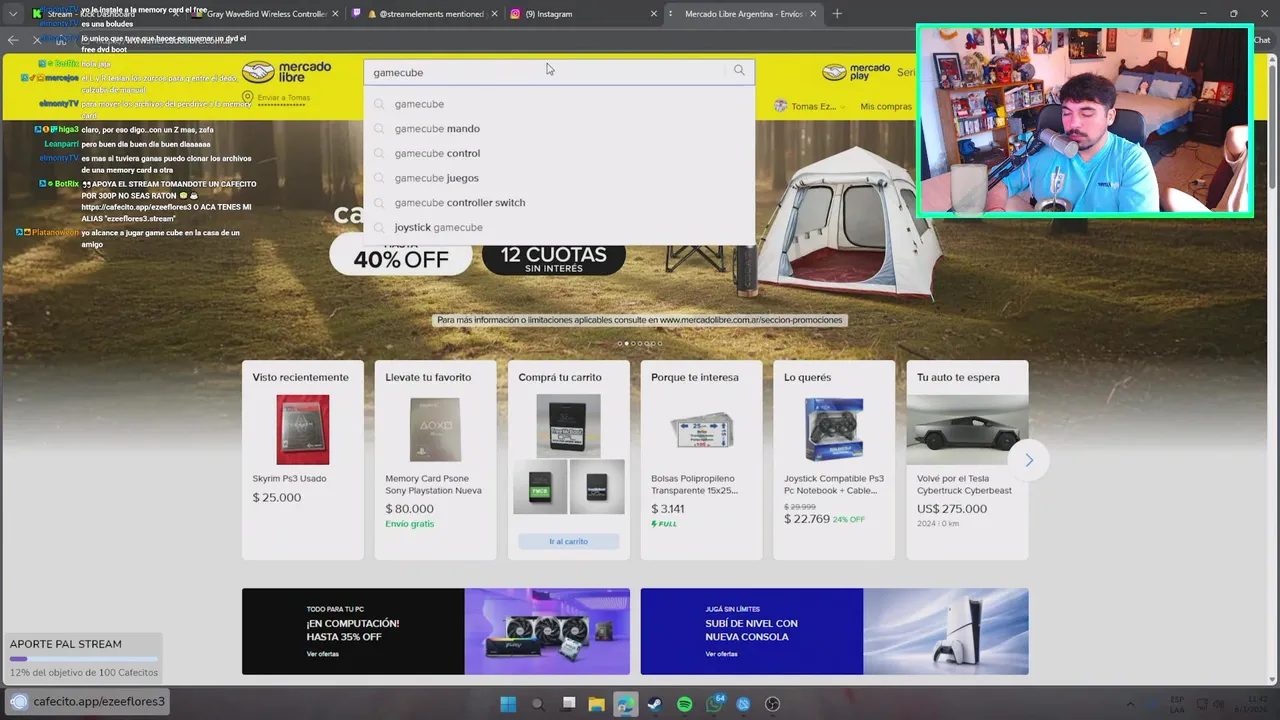1280x720 pixels.
Task: Open File Explorer from taskbar
Action: tap(596, 704)
